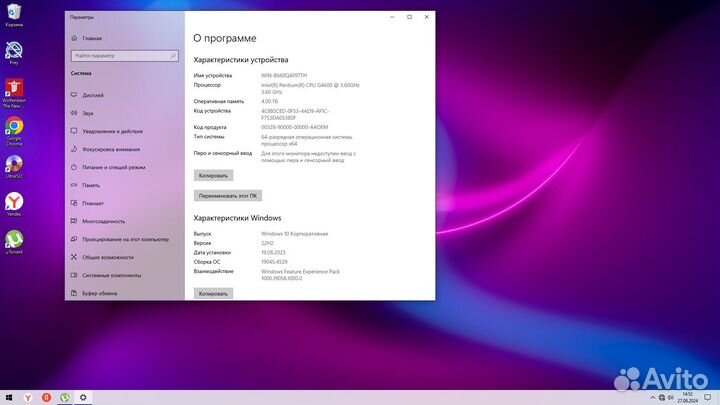The width and height of the screenshot is (720, 405).
Task: Click Копировать under Windows specifications
Action: pos(213,293)
